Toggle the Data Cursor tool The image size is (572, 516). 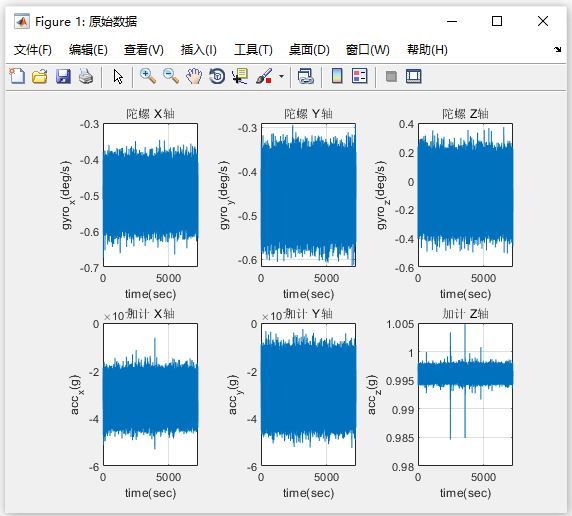tap(240, 77)
